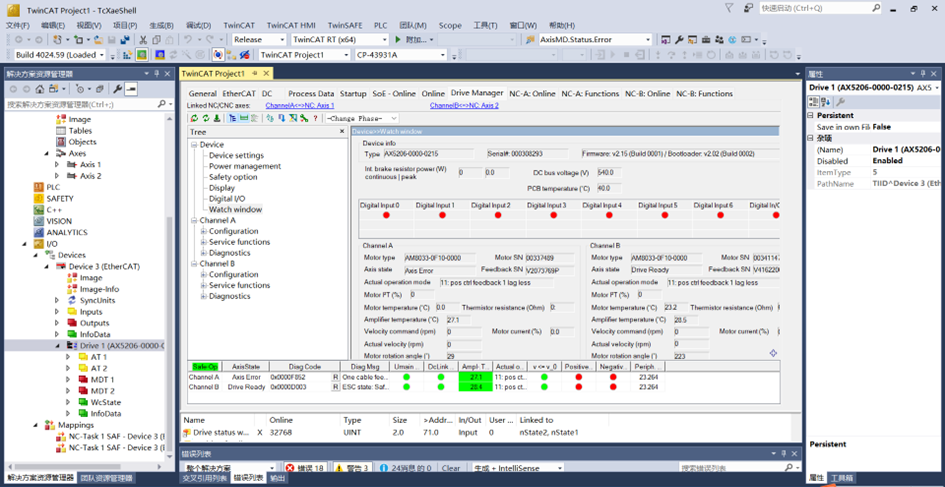Click wrench icon beside AxisMD.Status.Error box
The image size is (945, 487).
click(x=679, y=40)
